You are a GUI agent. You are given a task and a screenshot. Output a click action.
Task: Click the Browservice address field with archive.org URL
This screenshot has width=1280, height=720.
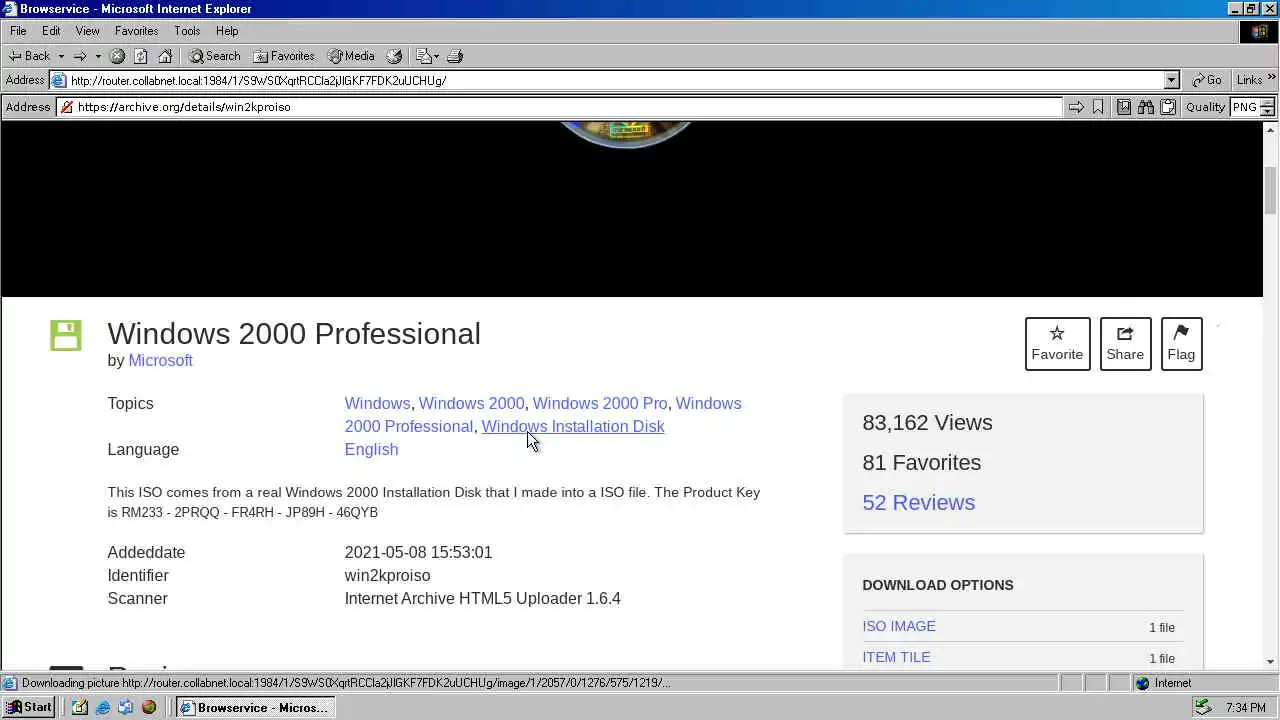(560, 107)
